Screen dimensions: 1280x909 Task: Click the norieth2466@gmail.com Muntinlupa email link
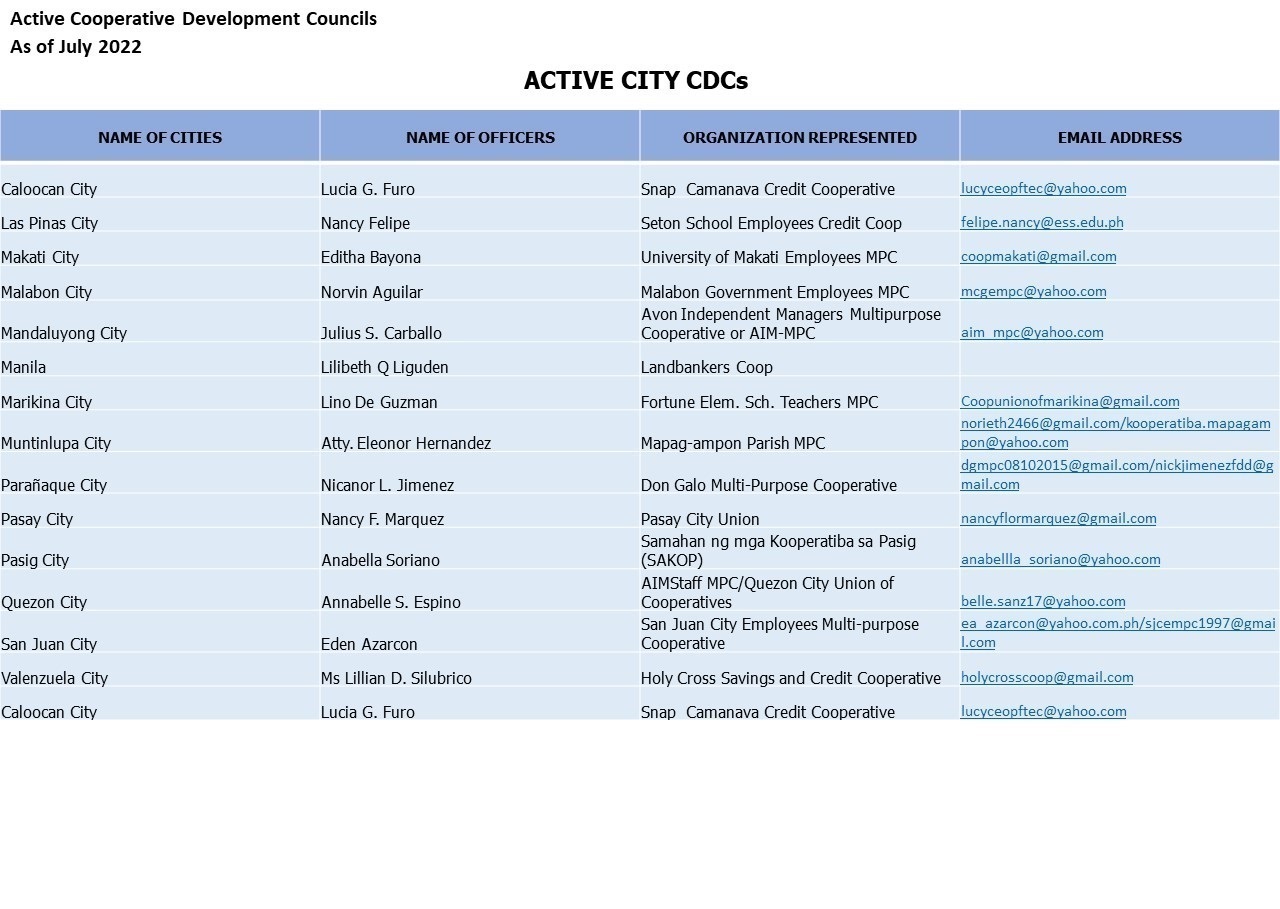click(x=1116, y=433)
